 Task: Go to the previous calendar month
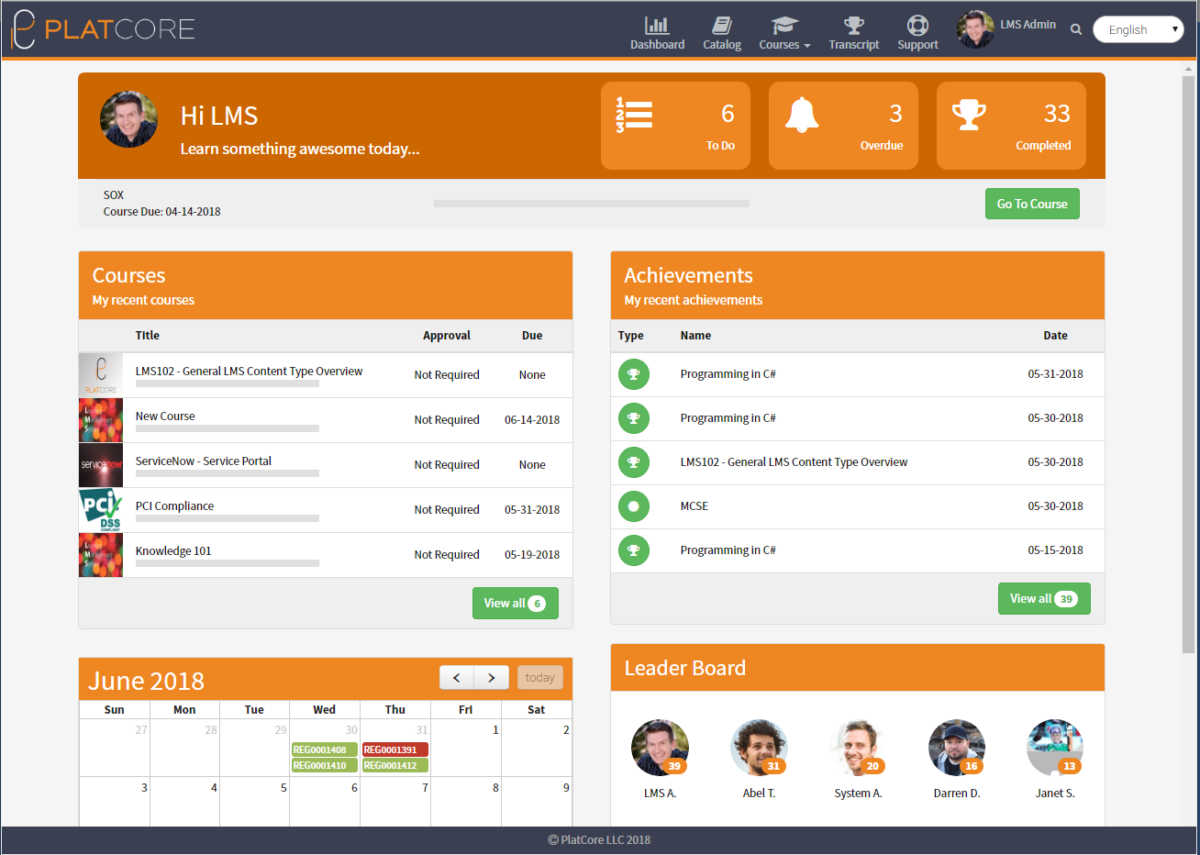coord(456,678)
